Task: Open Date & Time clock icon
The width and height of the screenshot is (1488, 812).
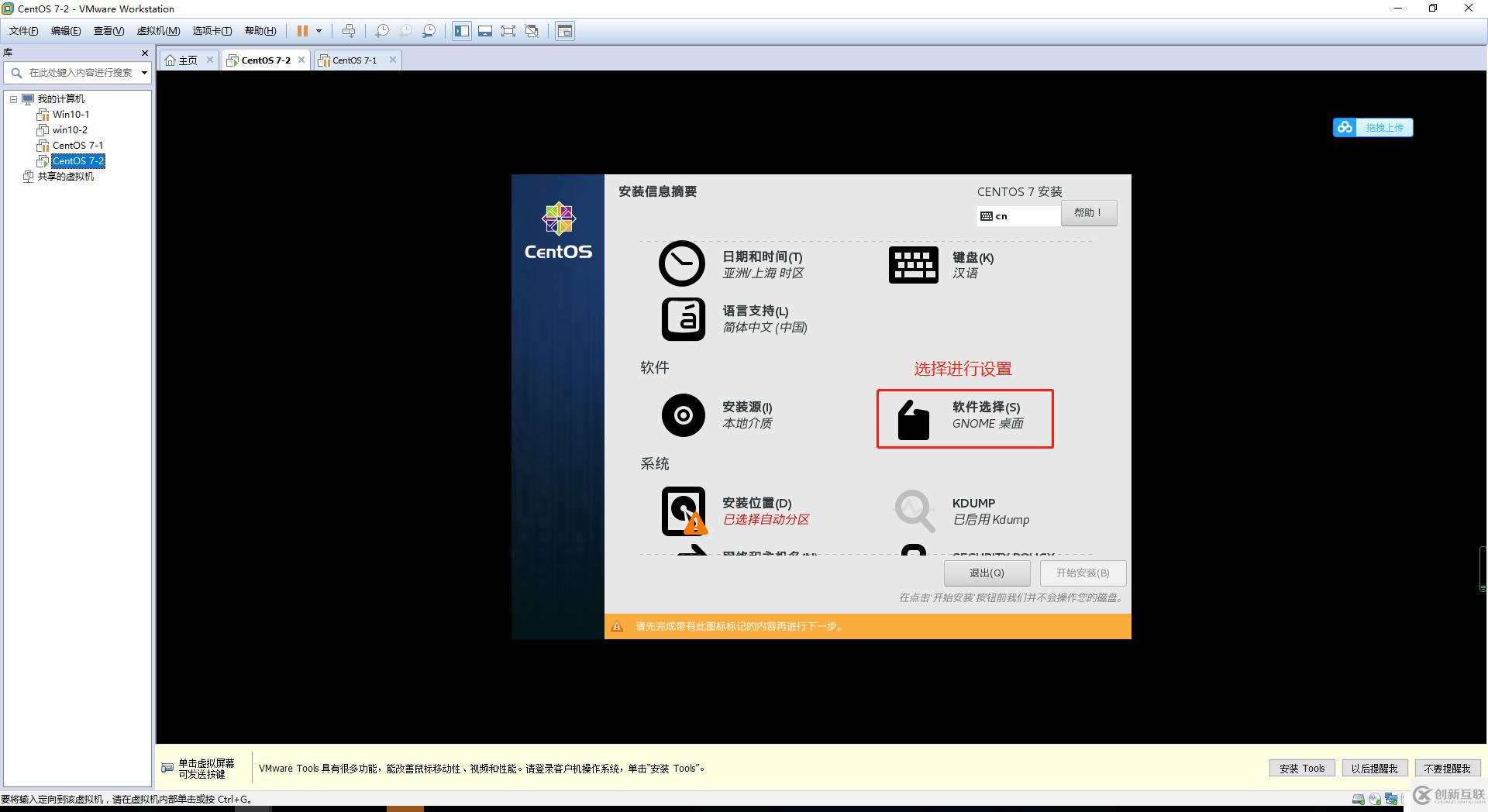Action: pyautogui.click(x=681, y=264)
